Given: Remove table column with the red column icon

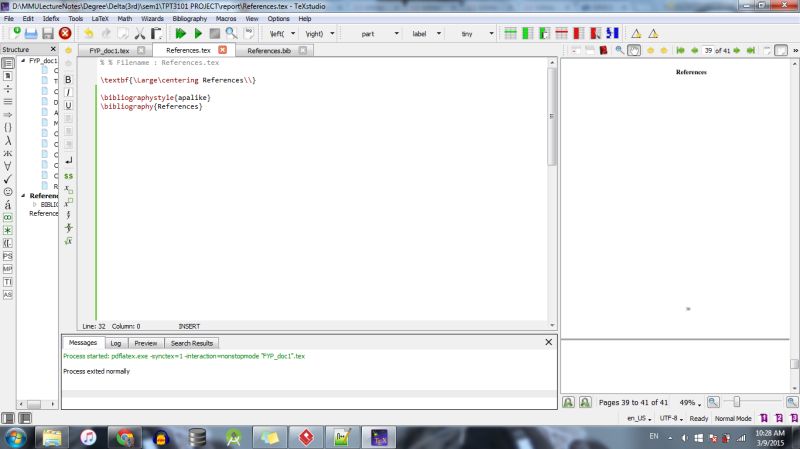Looking at the screenshot, I should pyautogui.click(x=578, y=34).
